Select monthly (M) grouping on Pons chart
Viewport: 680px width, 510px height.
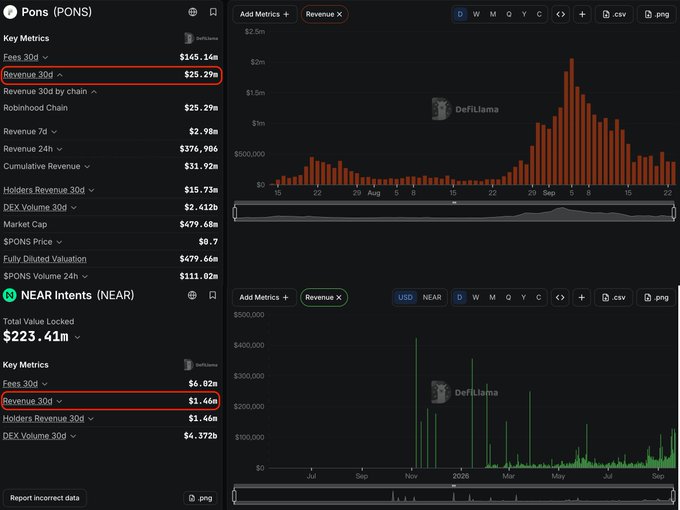click(493, 14)
